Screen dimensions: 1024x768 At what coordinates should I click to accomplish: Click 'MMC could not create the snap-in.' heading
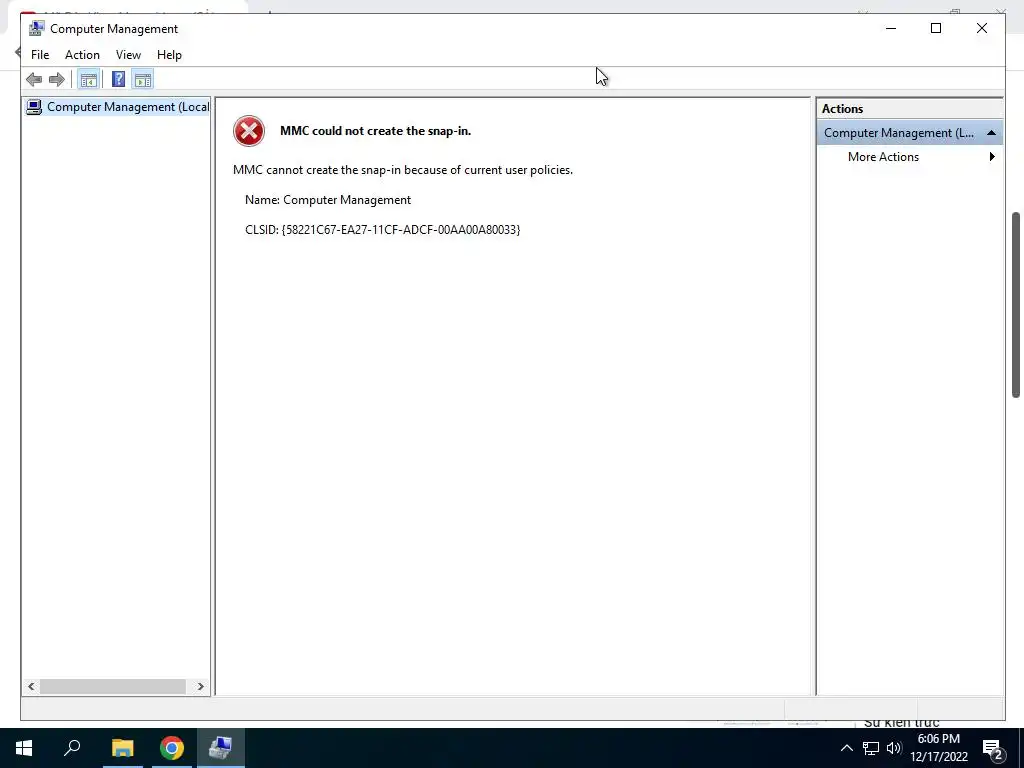376,131
